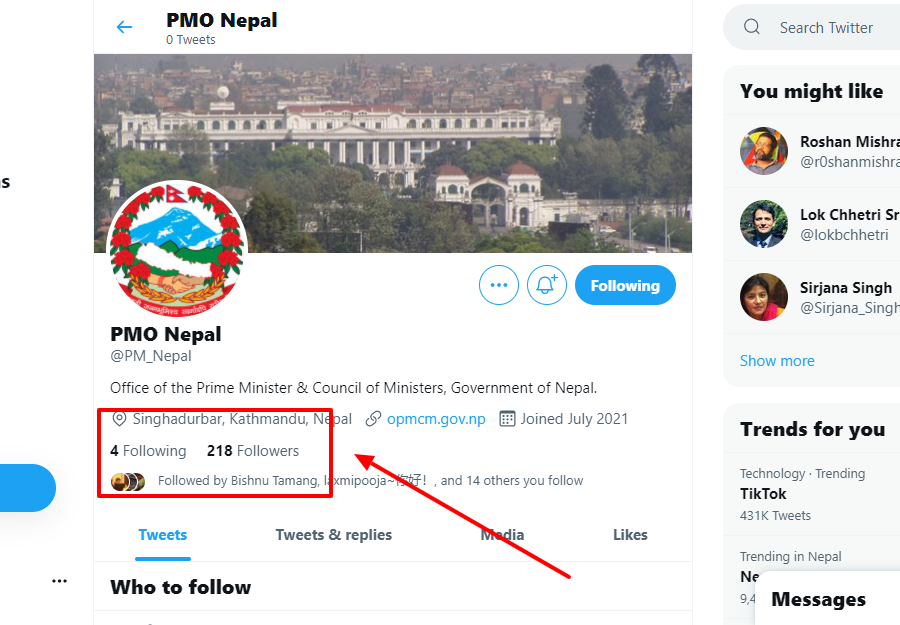The width and height of the screenshot is (900, 625).
Task: Click the PMO Nepal profile picture
Action: [x=176, y=250]
